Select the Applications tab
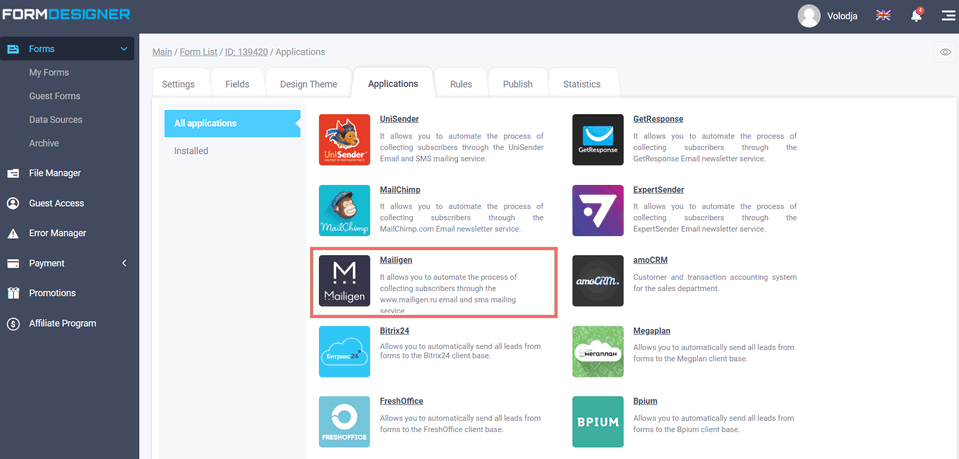The image size is (959, 459). pyautogui.click(x=393, y=84)
